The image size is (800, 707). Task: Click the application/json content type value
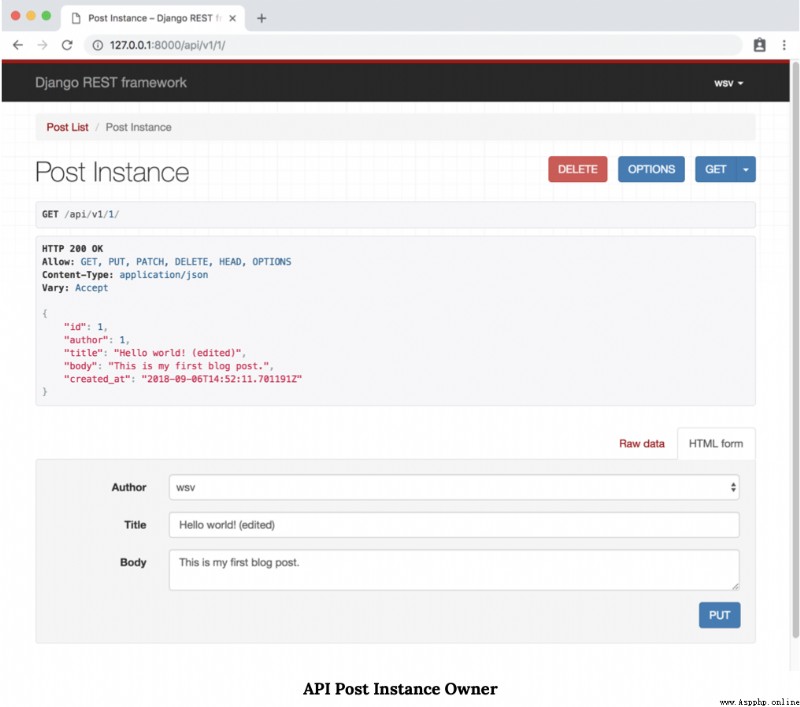point(164,274)
